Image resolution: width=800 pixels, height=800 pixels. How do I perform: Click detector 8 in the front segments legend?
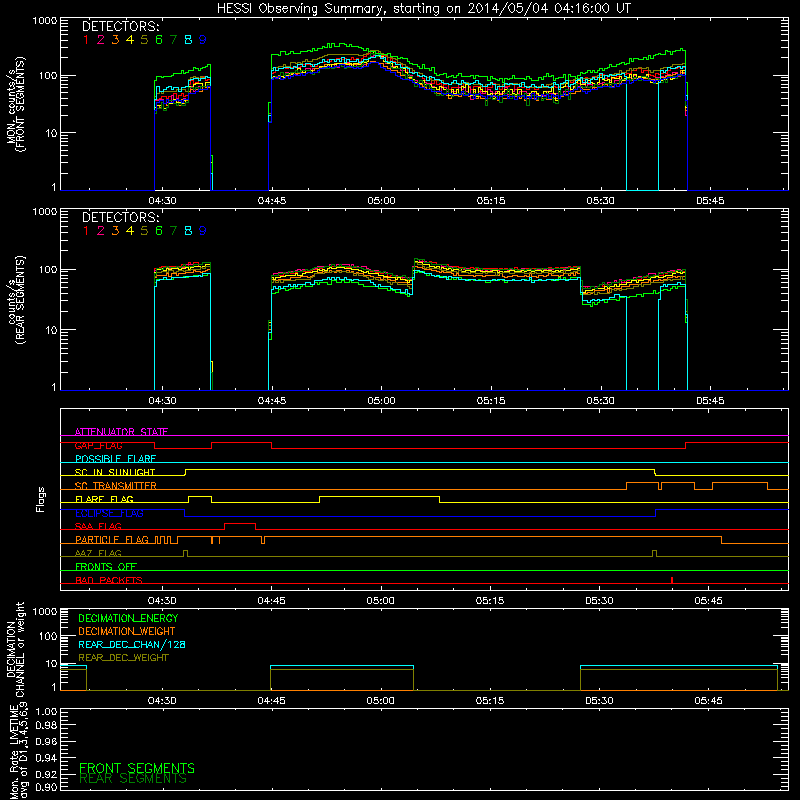[x=188, y=40]
